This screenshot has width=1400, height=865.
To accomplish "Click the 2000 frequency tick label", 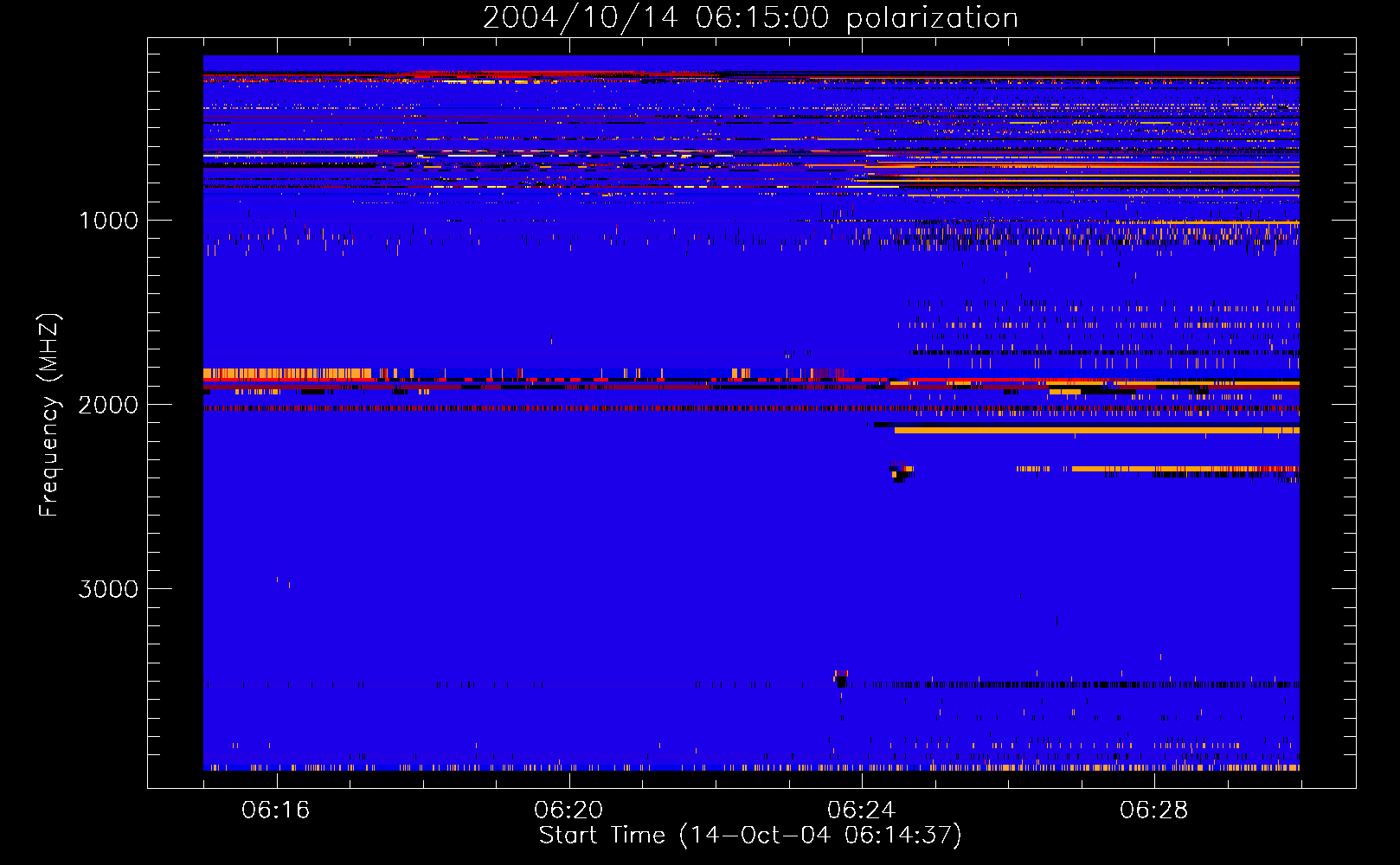I will coord(108,405).
